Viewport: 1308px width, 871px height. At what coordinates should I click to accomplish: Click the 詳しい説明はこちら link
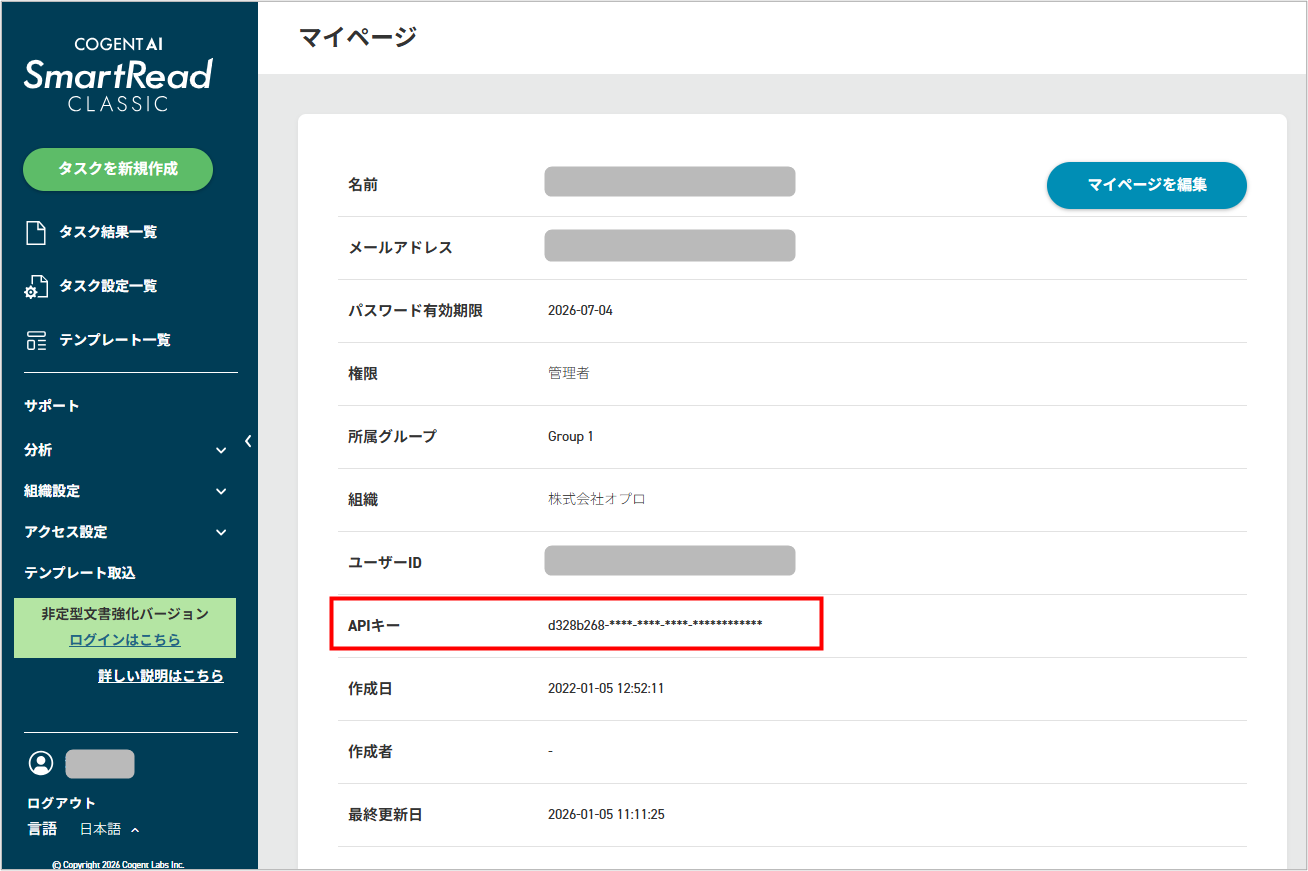(161, 675)
